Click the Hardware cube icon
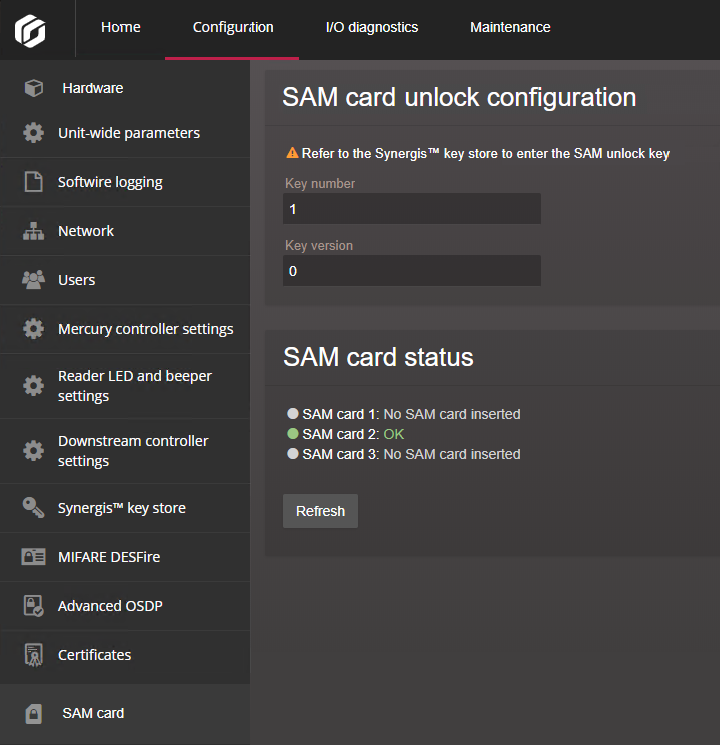The height and width of the screenshot is (745, 720). [34, 88]
